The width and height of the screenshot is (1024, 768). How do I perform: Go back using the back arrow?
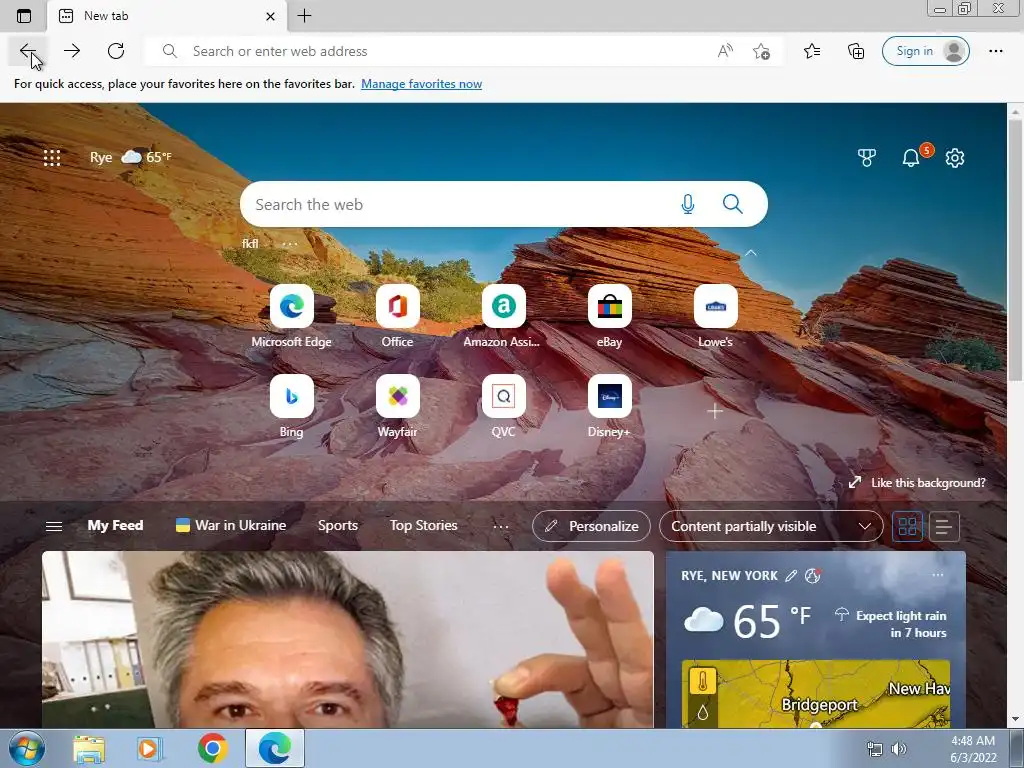pos(27,51)
